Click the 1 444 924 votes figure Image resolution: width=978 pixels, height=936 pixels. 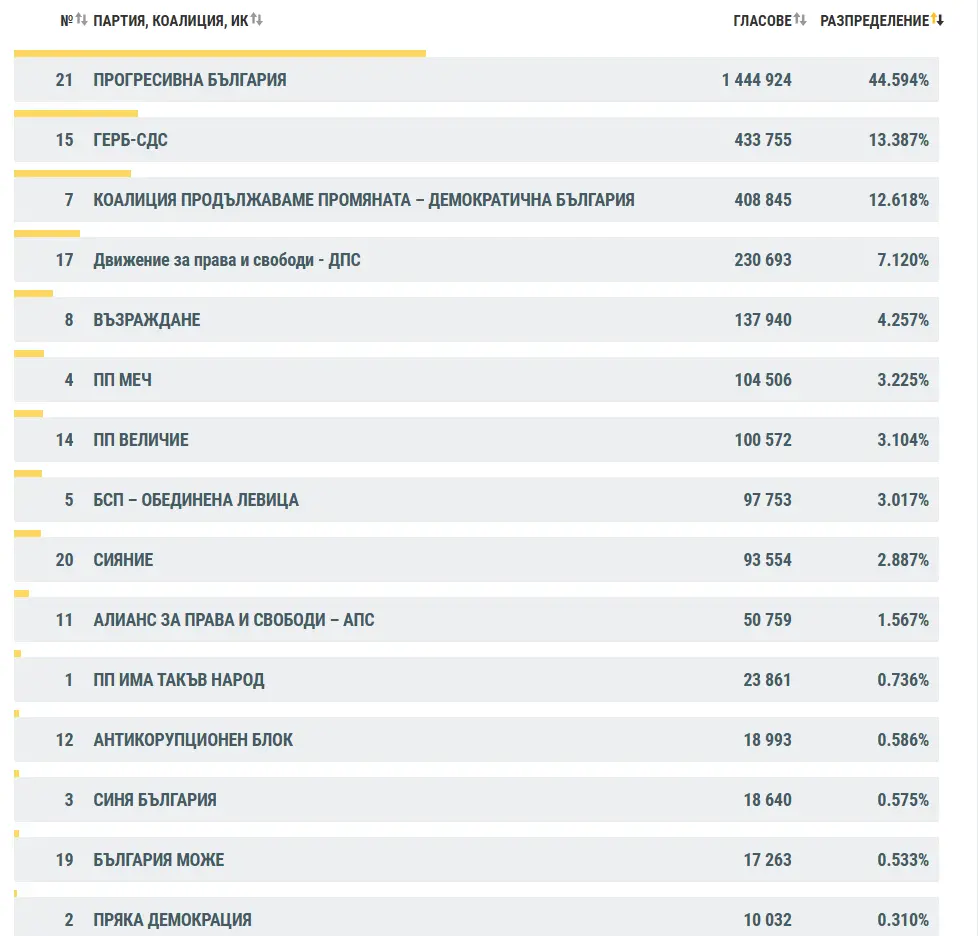(x=756, y=80)
